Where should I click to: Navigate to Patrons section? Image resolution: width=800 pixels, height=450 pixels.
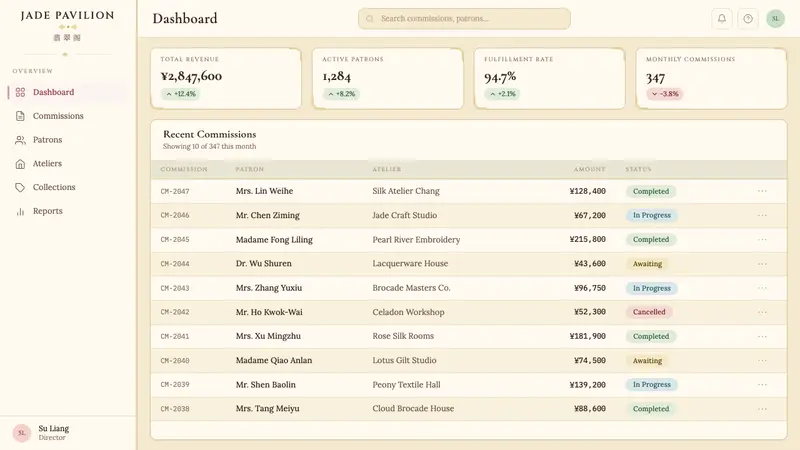click(x=67, y=140)
